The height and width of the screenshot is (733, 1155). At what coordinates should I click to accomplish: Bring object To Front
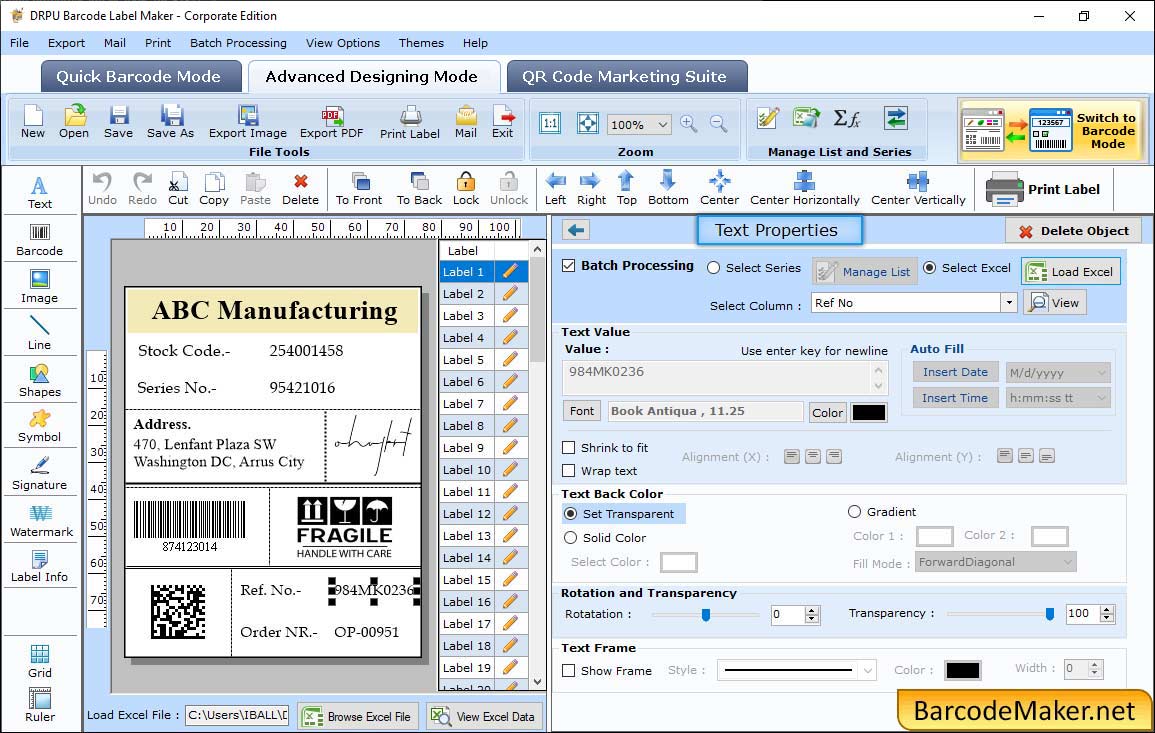(x=359, y=189)
